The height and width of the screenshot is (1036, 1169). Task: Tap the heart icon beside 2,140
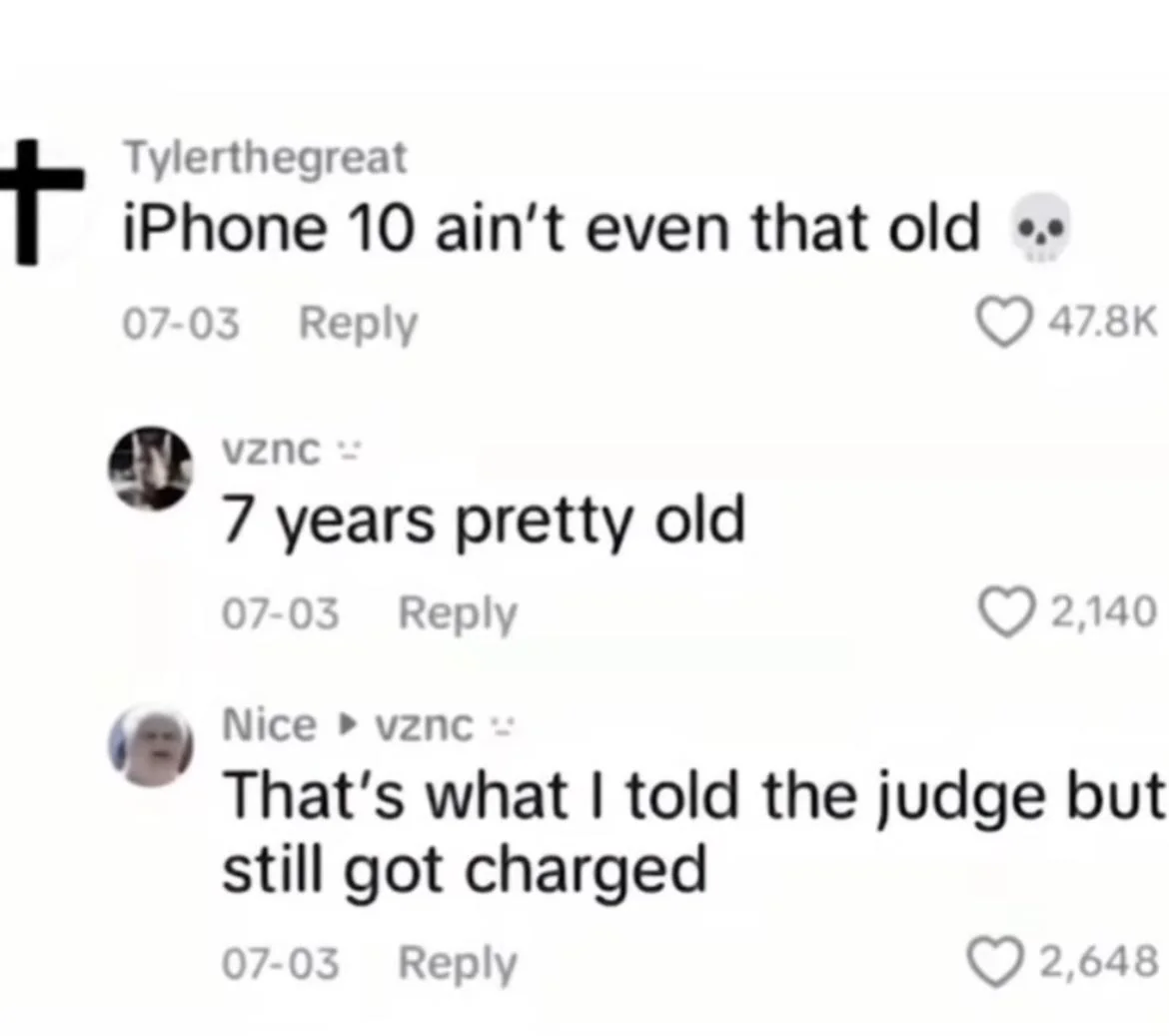click(x=1007, y=612)
